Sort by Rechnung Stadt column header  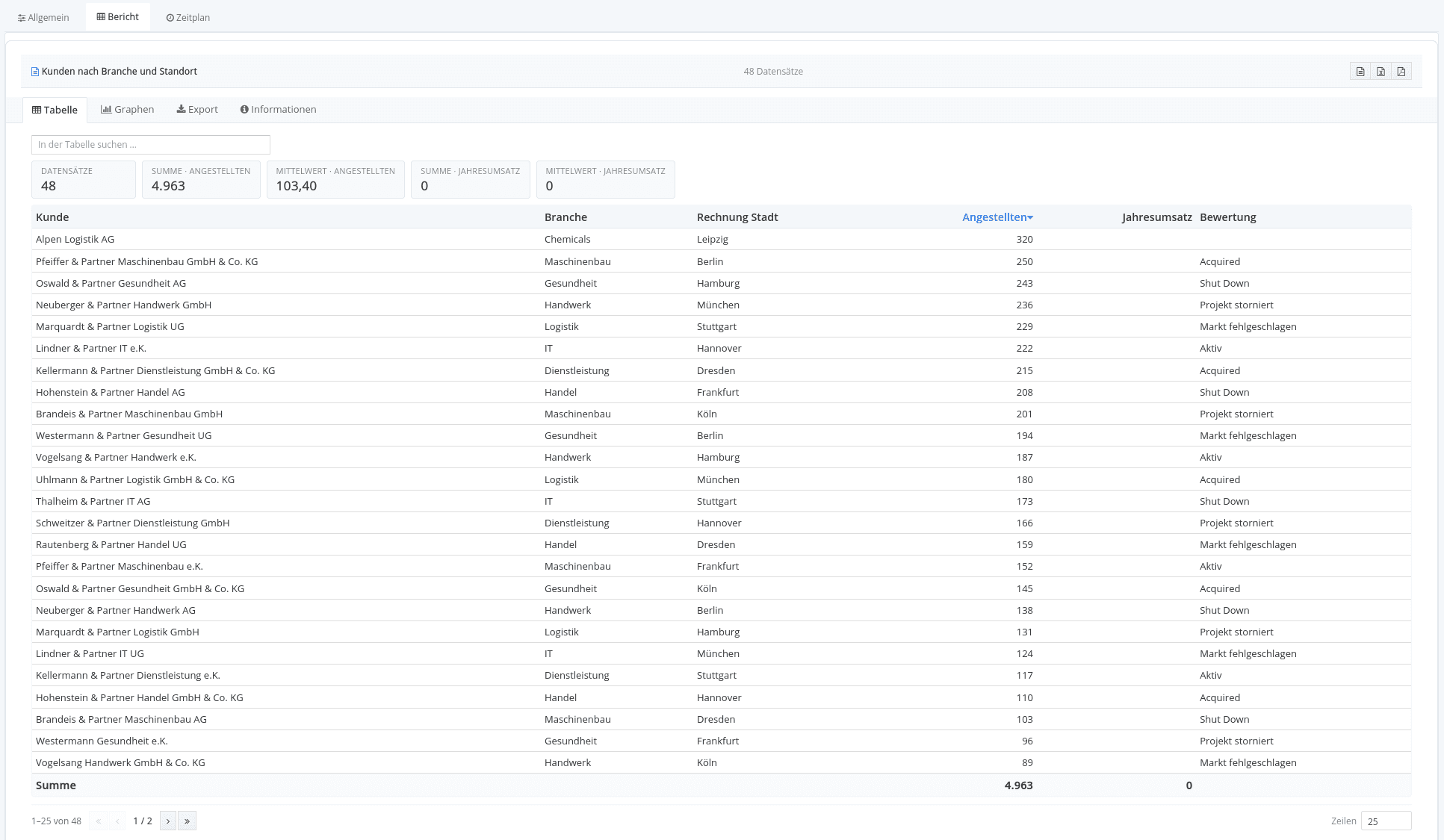point(737,217)
